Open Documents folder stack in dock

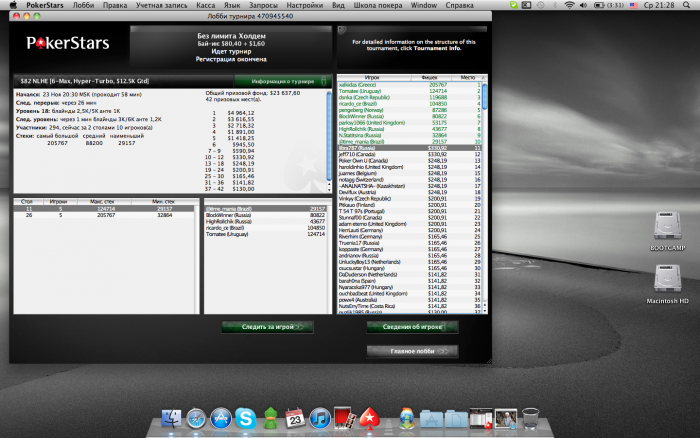(x=456, y=420)
